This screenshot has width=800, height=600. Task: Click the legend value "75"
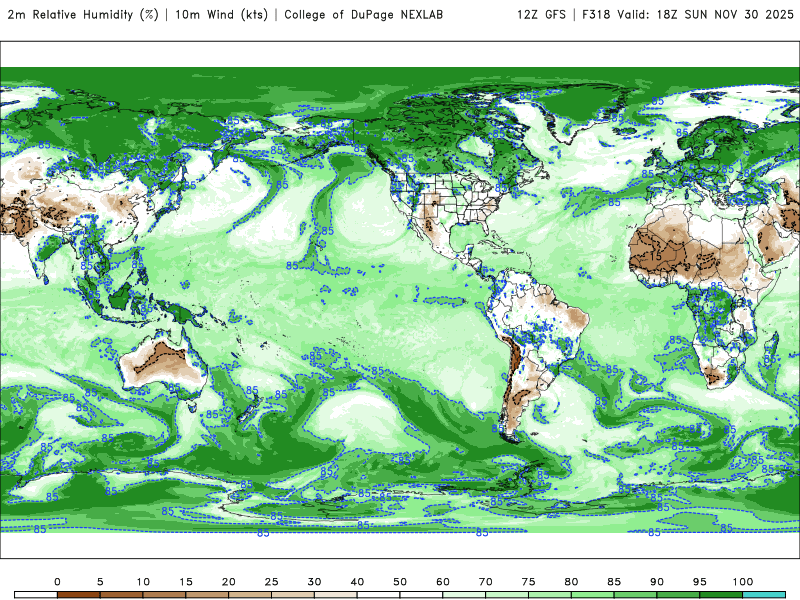pyautogui.click(x=529, y=582)
